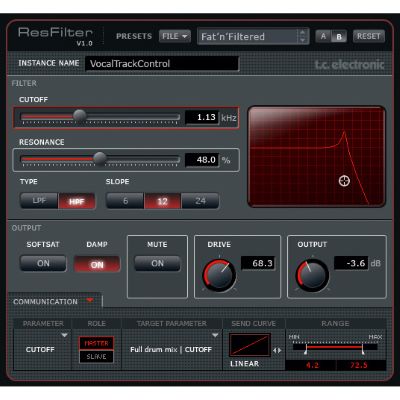Screen dimensions: 400x400
Task: Switch to the A preset slot
Action: tap(323, 36)
